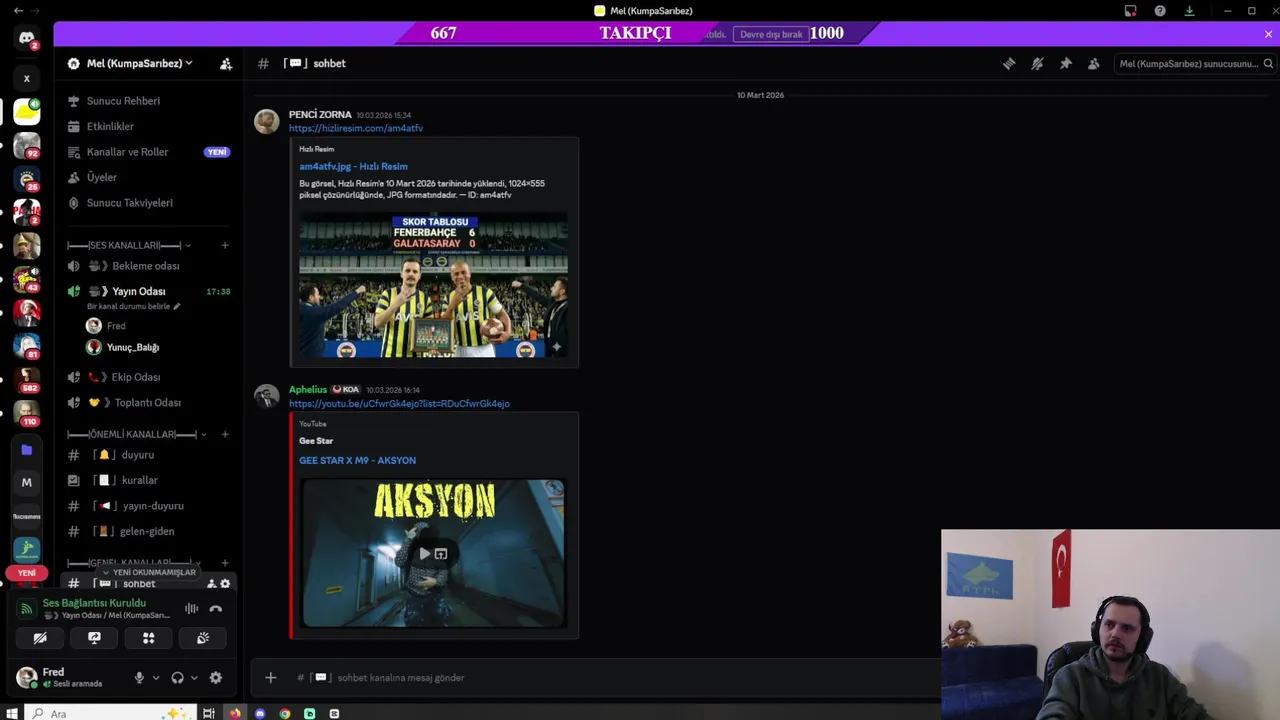
Task: Go back with the title bar arrow
Action: (18, 11)
